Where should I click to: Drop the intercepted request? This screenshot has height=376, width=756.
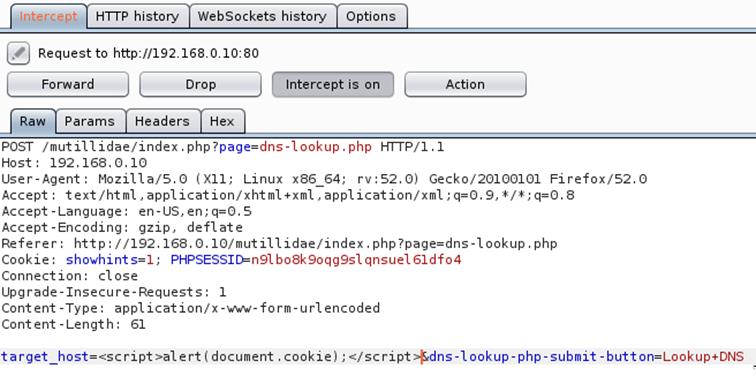[x=200, y=84]
